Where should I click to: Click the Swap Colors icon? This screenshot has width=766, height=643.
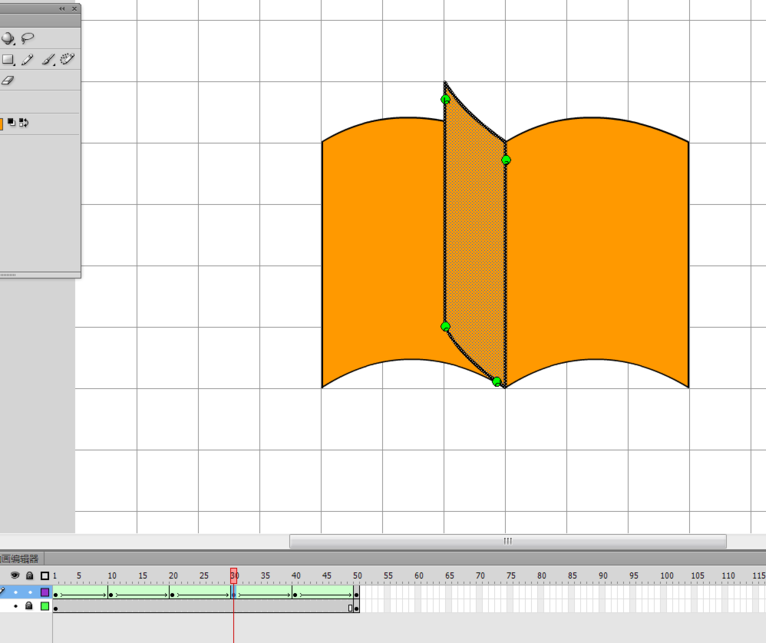pos(24,122)
